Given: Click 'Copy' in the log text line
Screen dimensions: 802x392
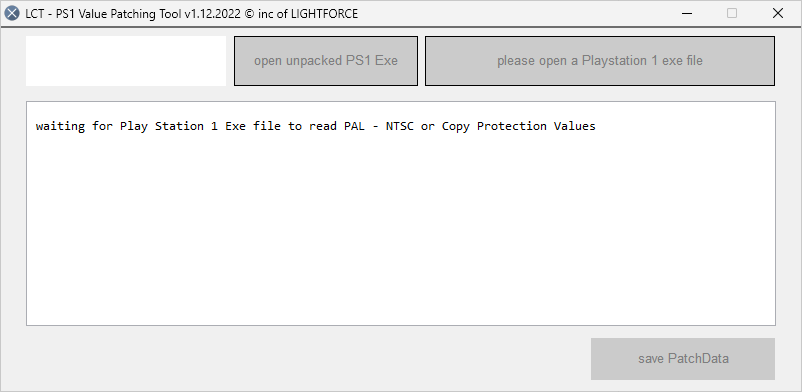Looking at the screenshot, I should pyautogui.click(x=456, y=126).
